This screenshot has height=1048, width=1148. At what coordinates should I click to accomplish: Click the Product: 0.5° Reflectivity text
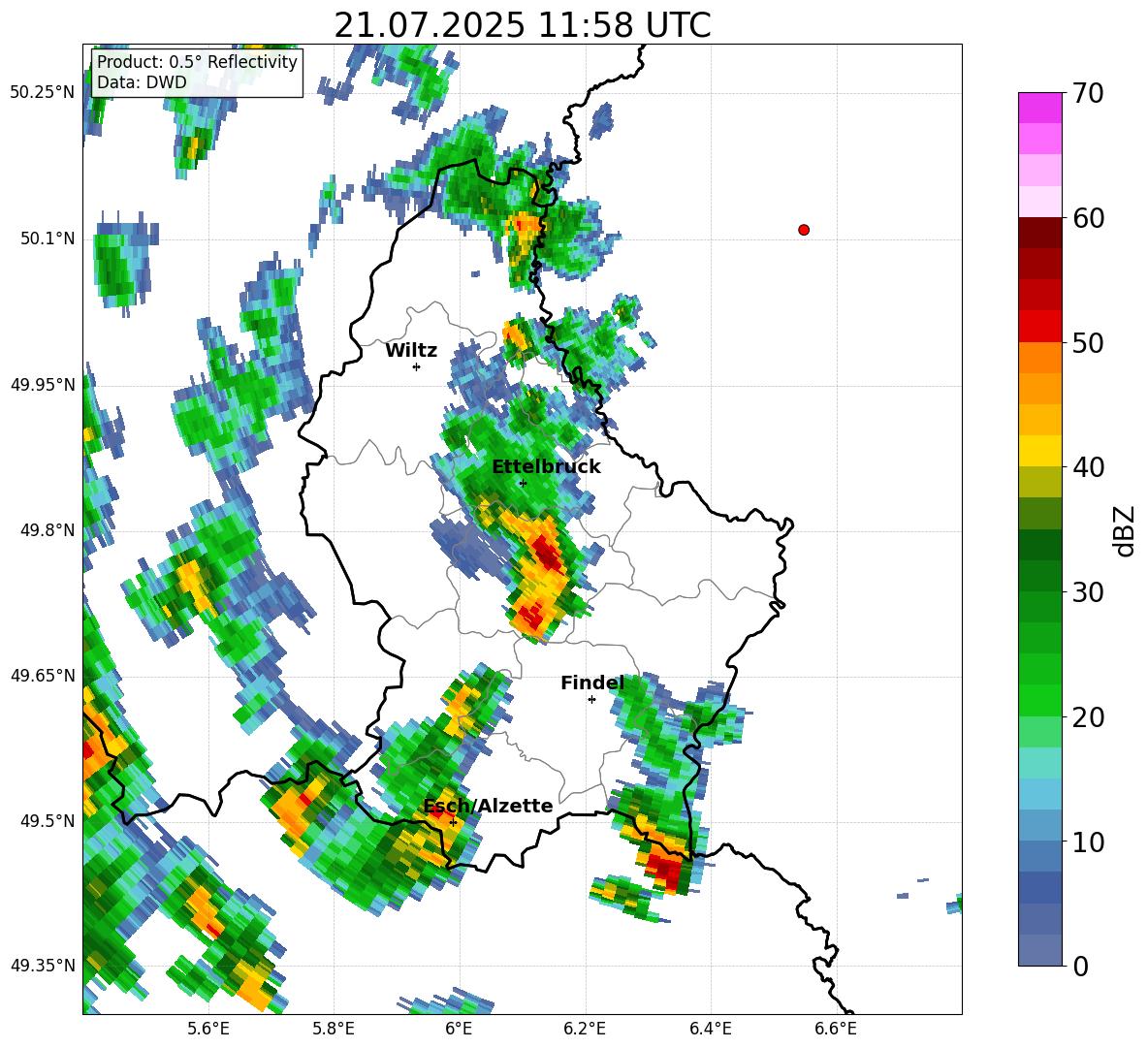tap(197, 62)
